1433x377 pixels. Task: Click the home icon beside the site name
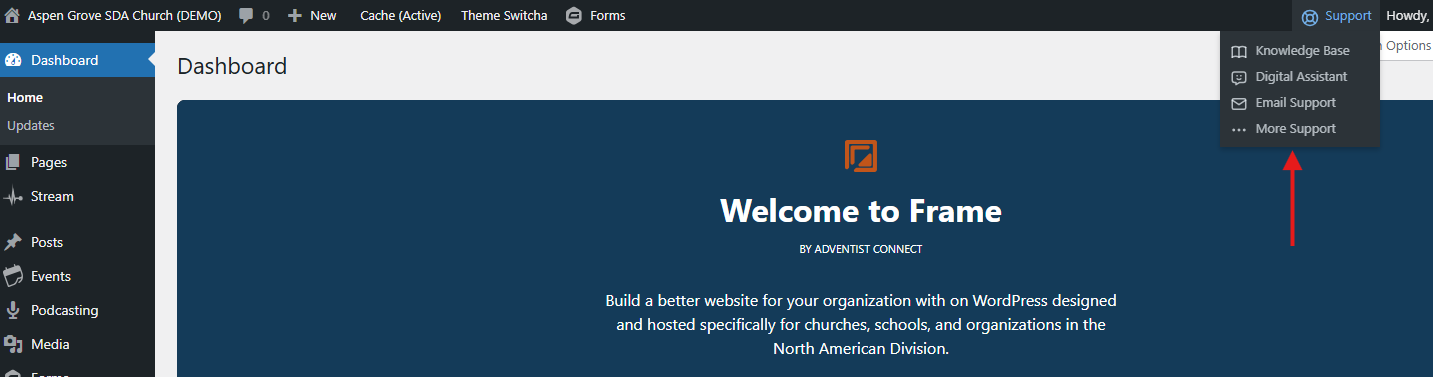pyautogui.click(x=13, y=16)
